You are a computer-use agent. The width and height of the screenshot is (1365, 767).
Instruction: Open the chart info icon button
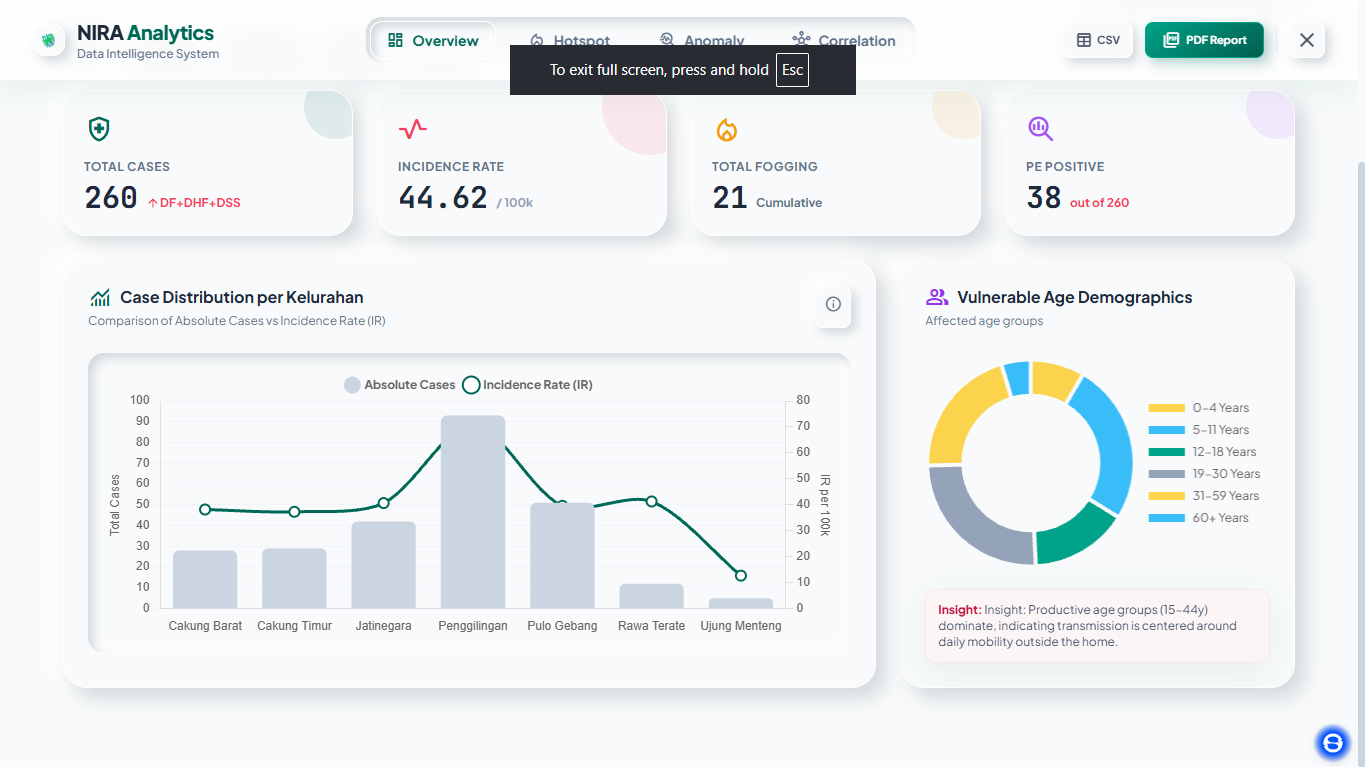[x=833, y=304]
